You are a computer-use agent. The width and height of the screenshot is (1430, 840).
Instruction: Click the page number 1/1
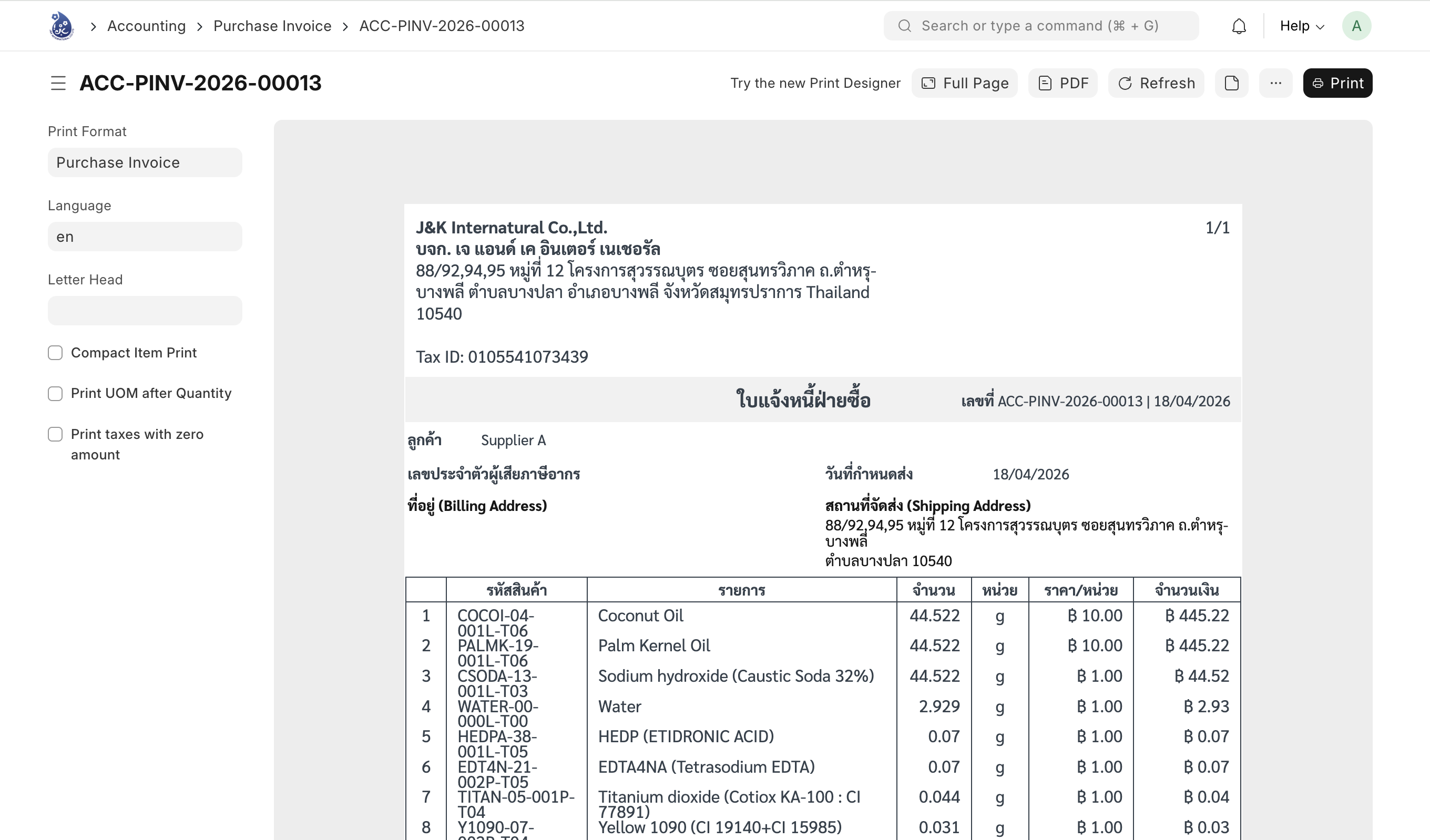pos(1217,228)
